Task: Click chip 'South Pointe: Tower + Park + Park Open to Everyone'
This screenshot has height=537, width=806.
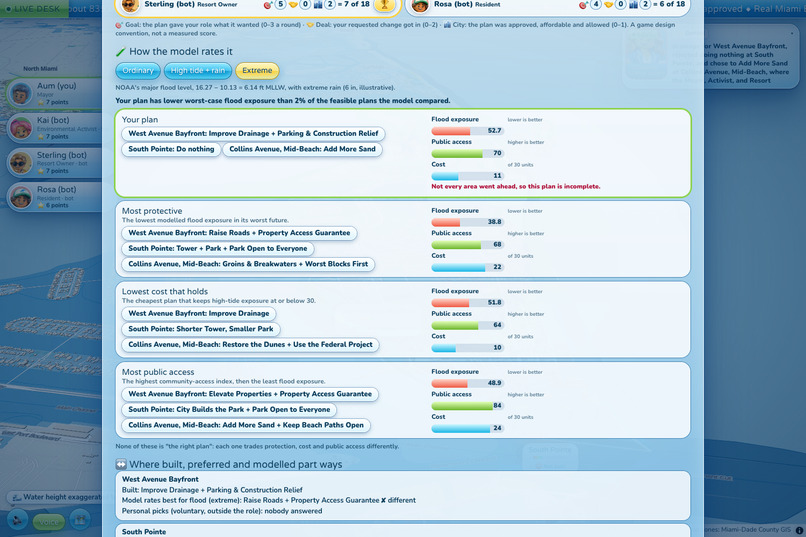Action: 217,248
